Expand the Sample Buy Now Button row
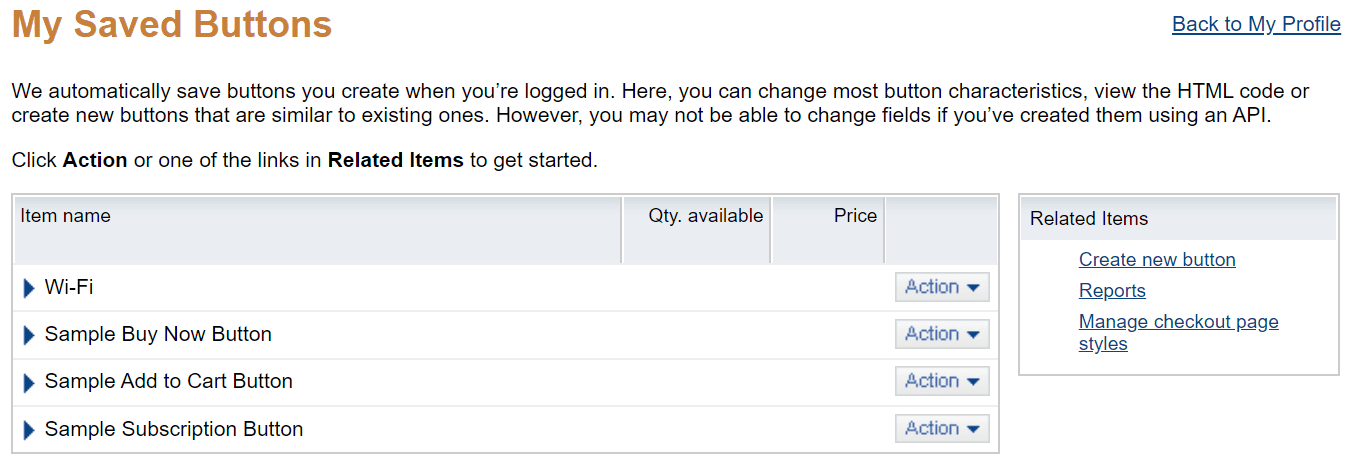Viewport: 1349px width, 461px height. (29, 336)
